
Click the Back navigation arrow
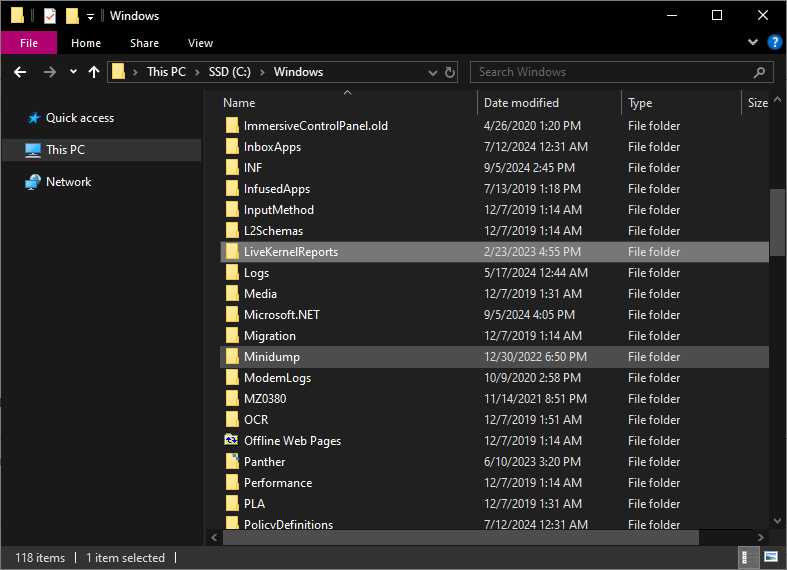[20, 72]
